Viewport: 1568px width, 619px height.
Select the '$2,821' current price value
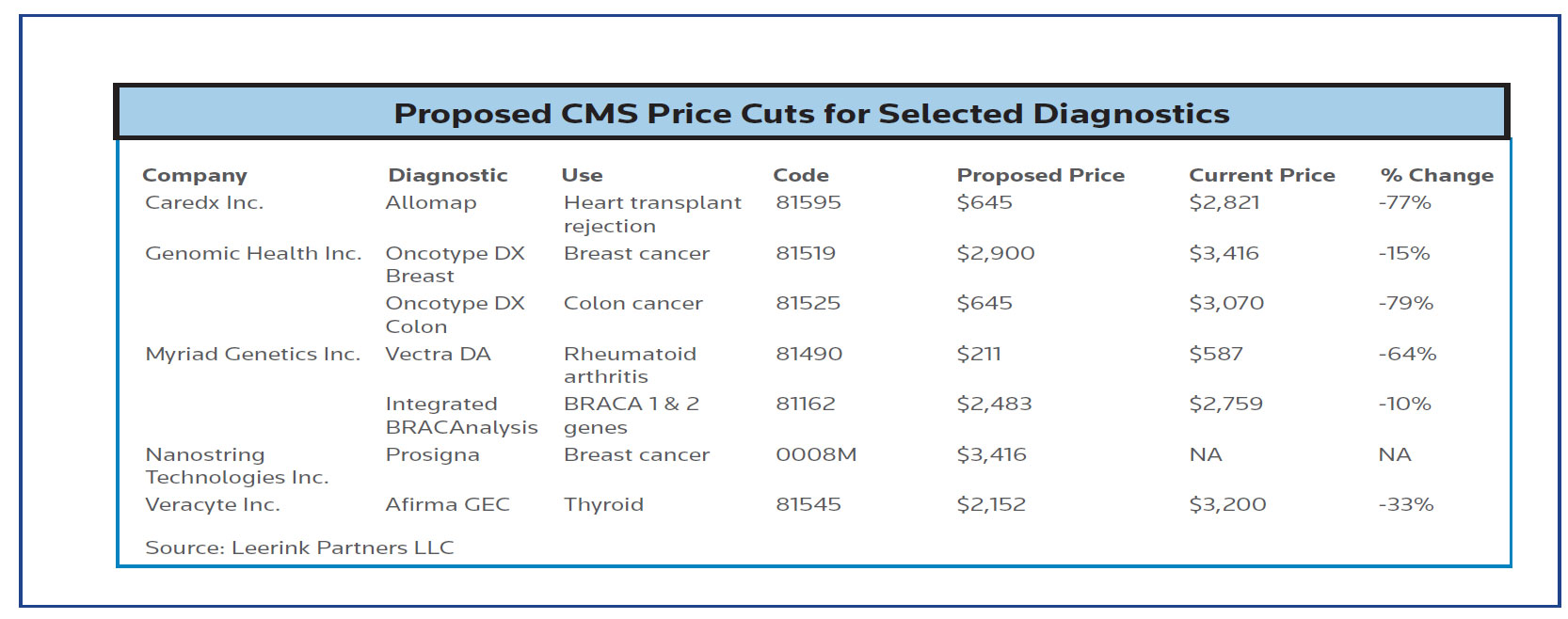pos(1224,202)
